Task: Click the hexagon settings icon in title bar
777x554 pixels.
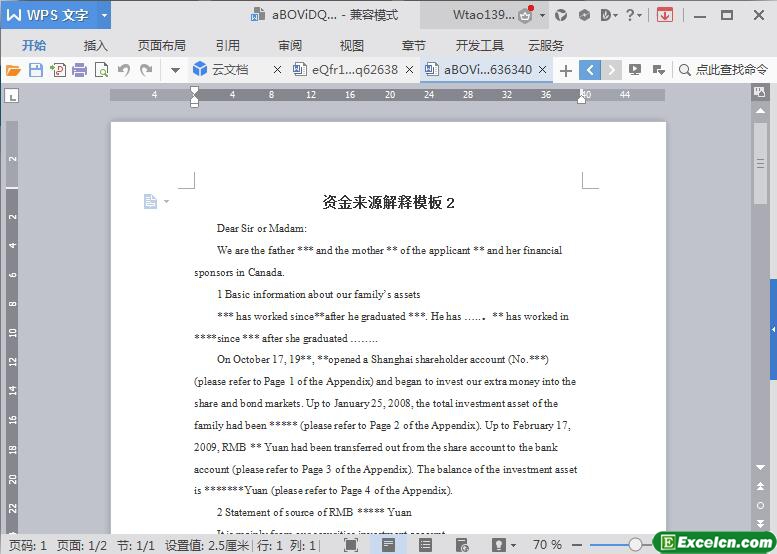Action: click(584, 15)
